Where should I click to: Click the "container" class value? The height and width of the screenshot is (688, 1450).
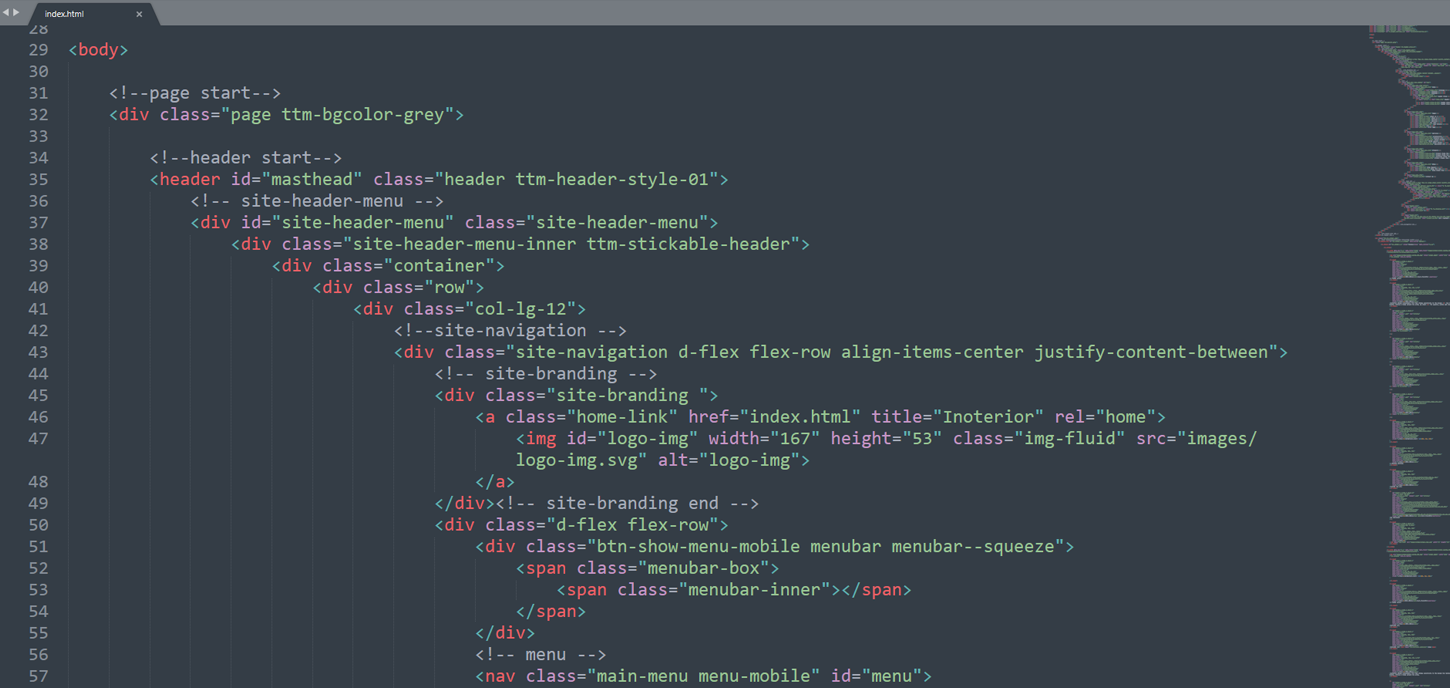pyautogui.click(x=444, y=266)
